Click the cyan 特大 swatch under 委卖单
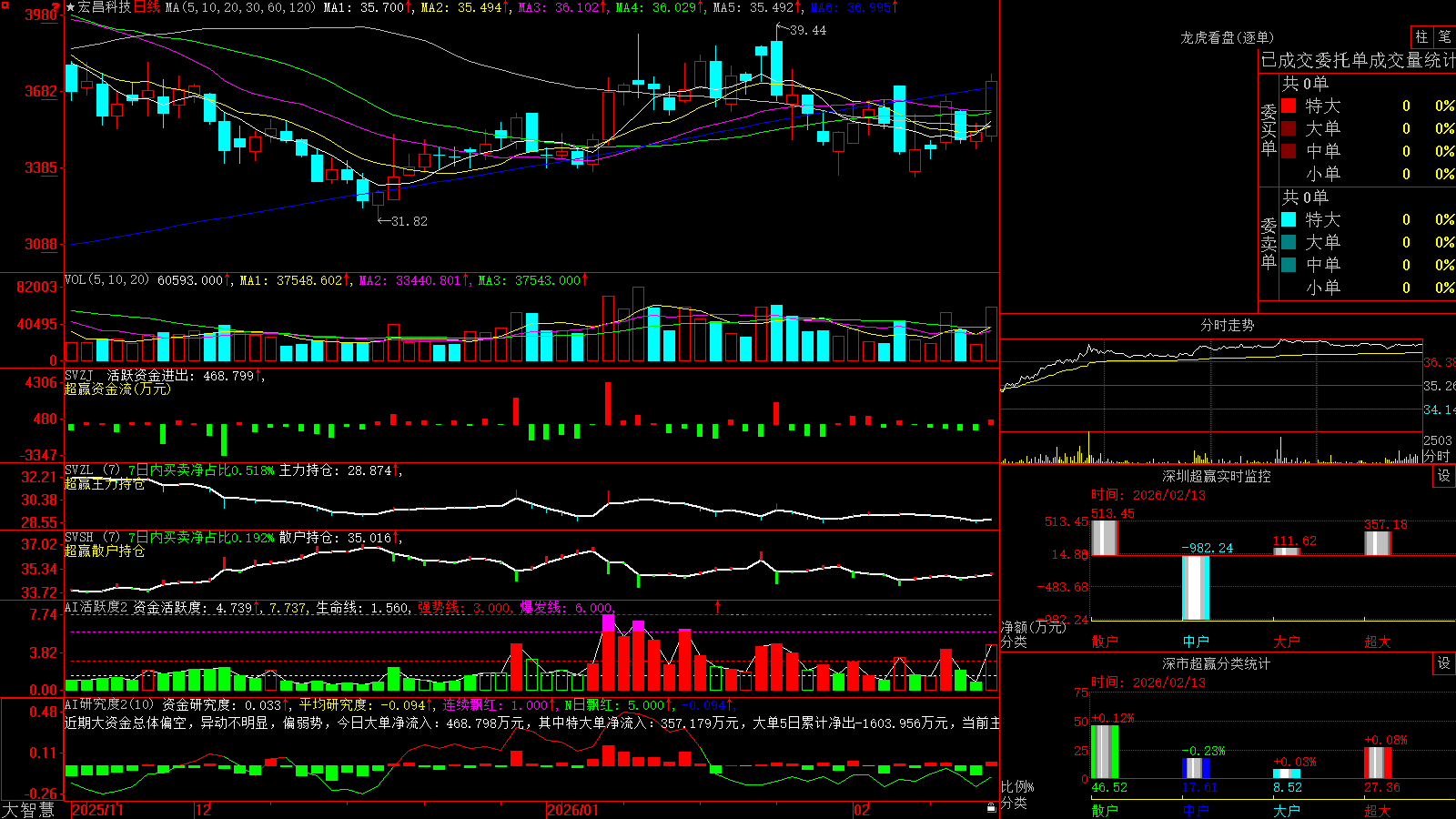Image resolution: width=1456 pixels, height=819 pixels. point(1289,219)
